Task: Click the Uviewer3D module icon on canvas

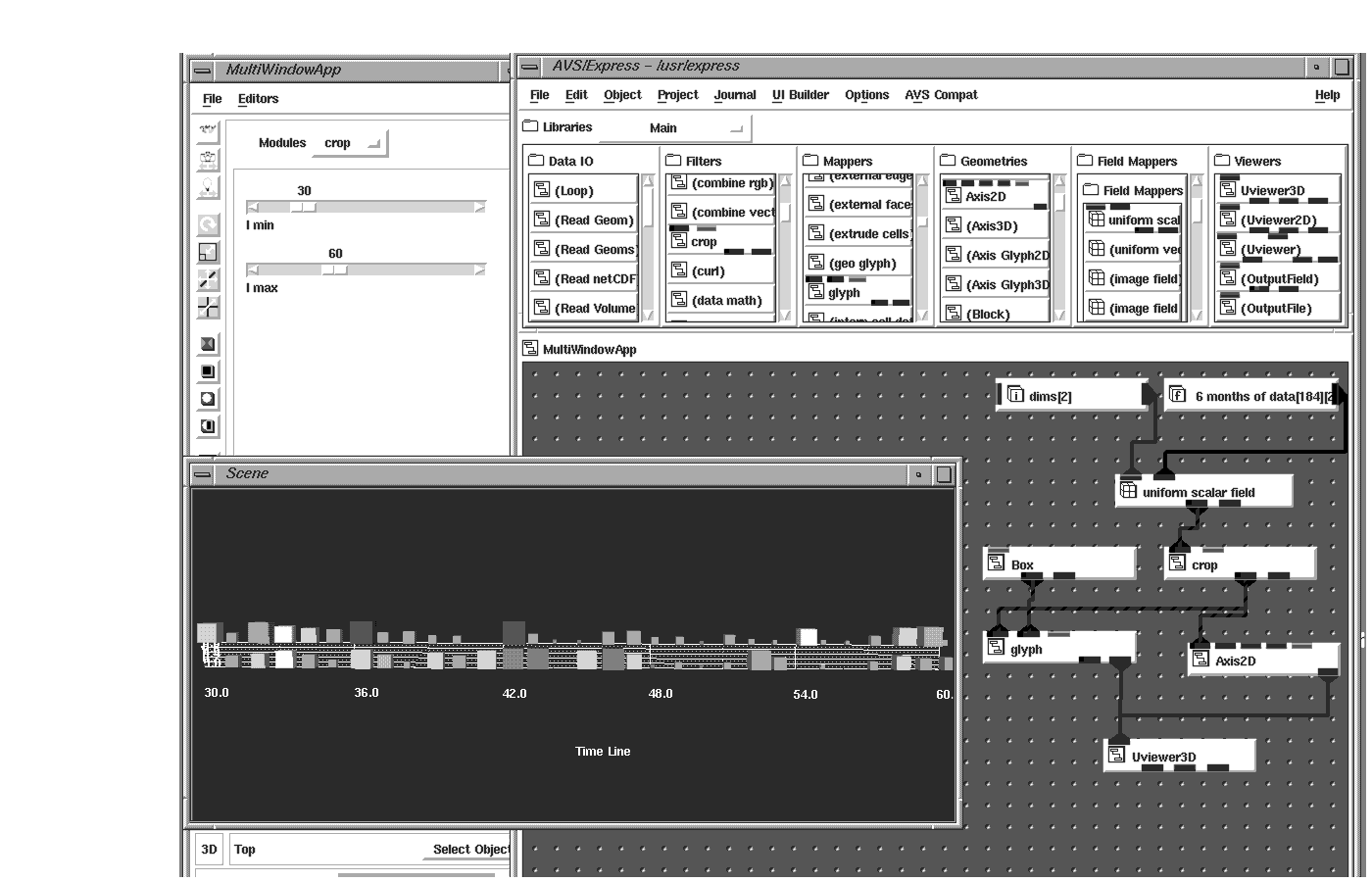Action: click(1116, 755)
